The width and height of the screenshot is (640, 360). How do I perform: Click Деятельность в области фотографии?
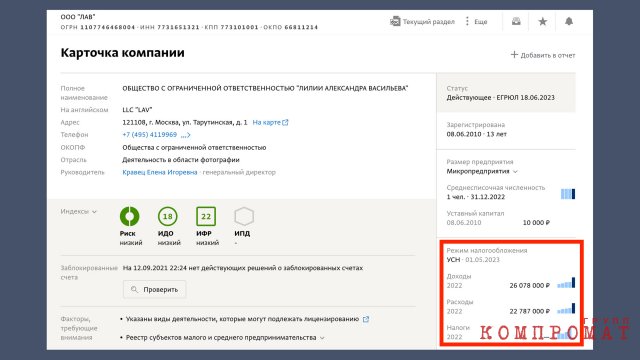pos(181,160)
